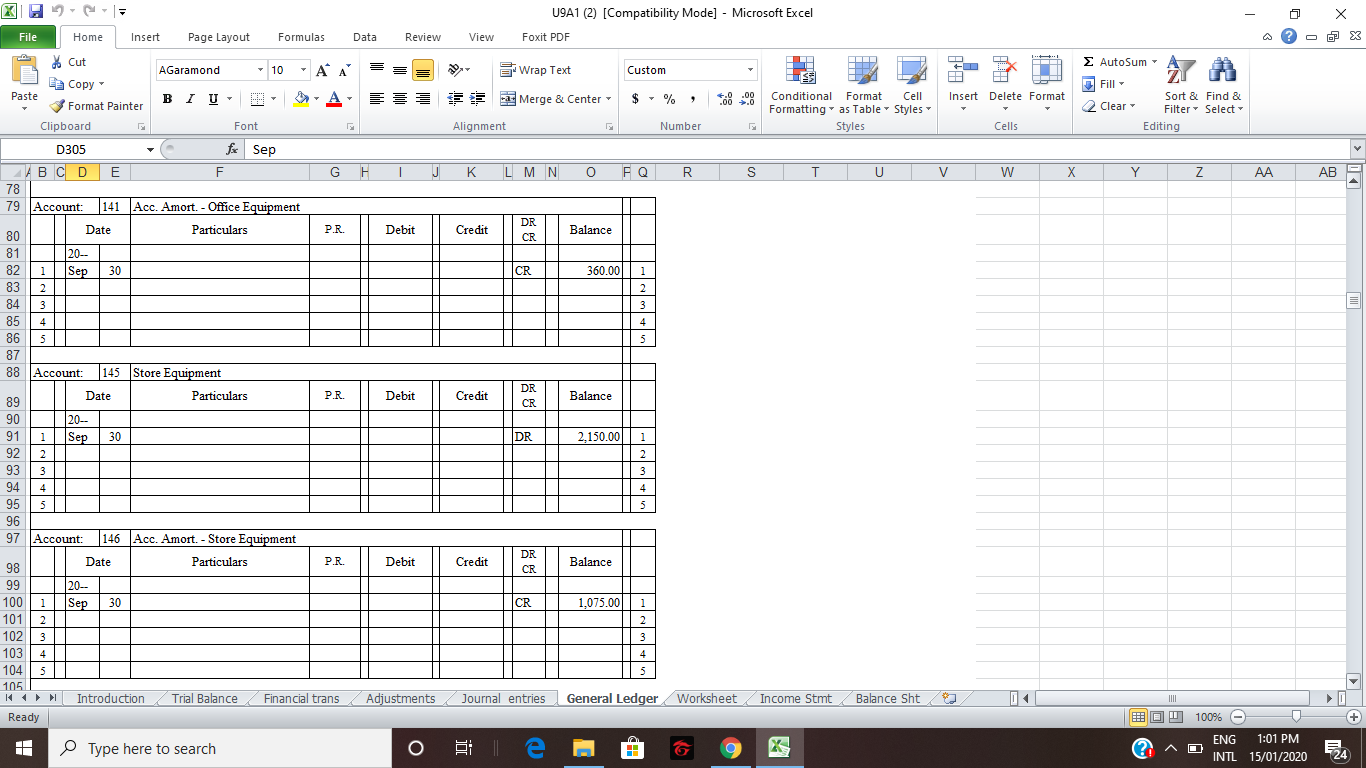The width and height of the screenshot is (1366, 768).
Task: Open Conditional Formatting options
Action: tap(800, 86)
